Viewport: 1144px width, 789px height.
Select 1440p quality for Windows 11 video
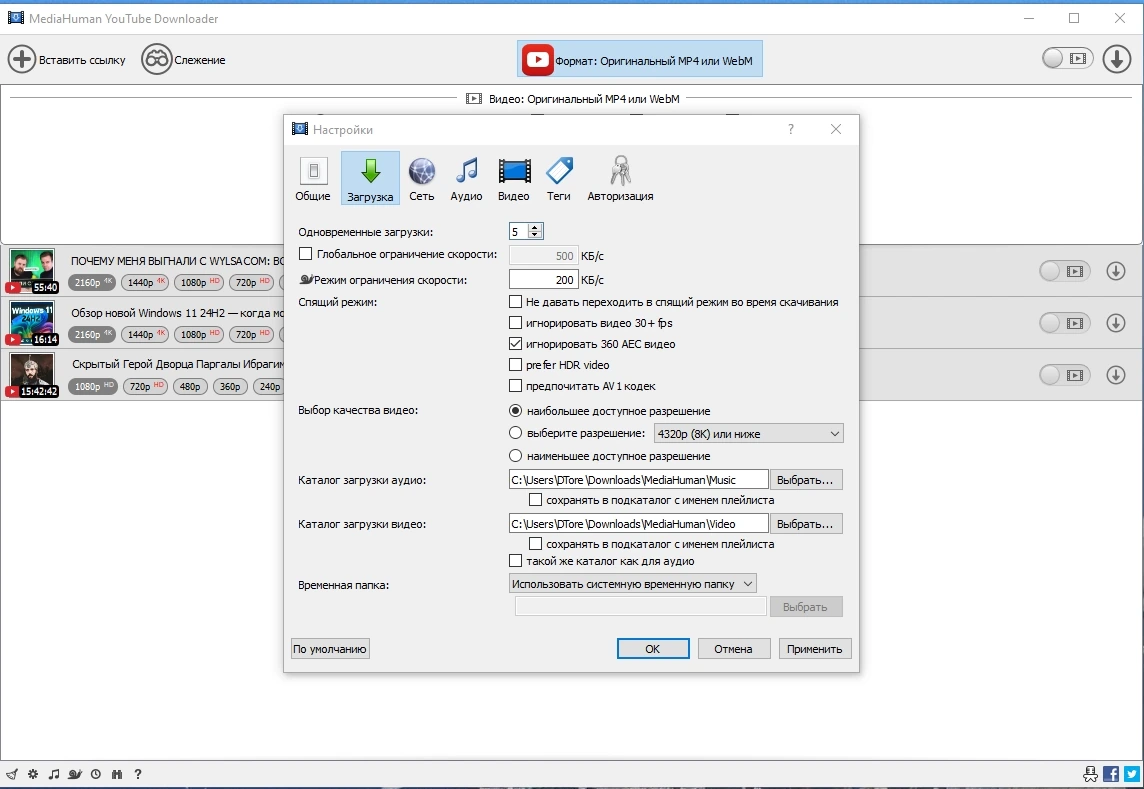[x=145, y=334]
